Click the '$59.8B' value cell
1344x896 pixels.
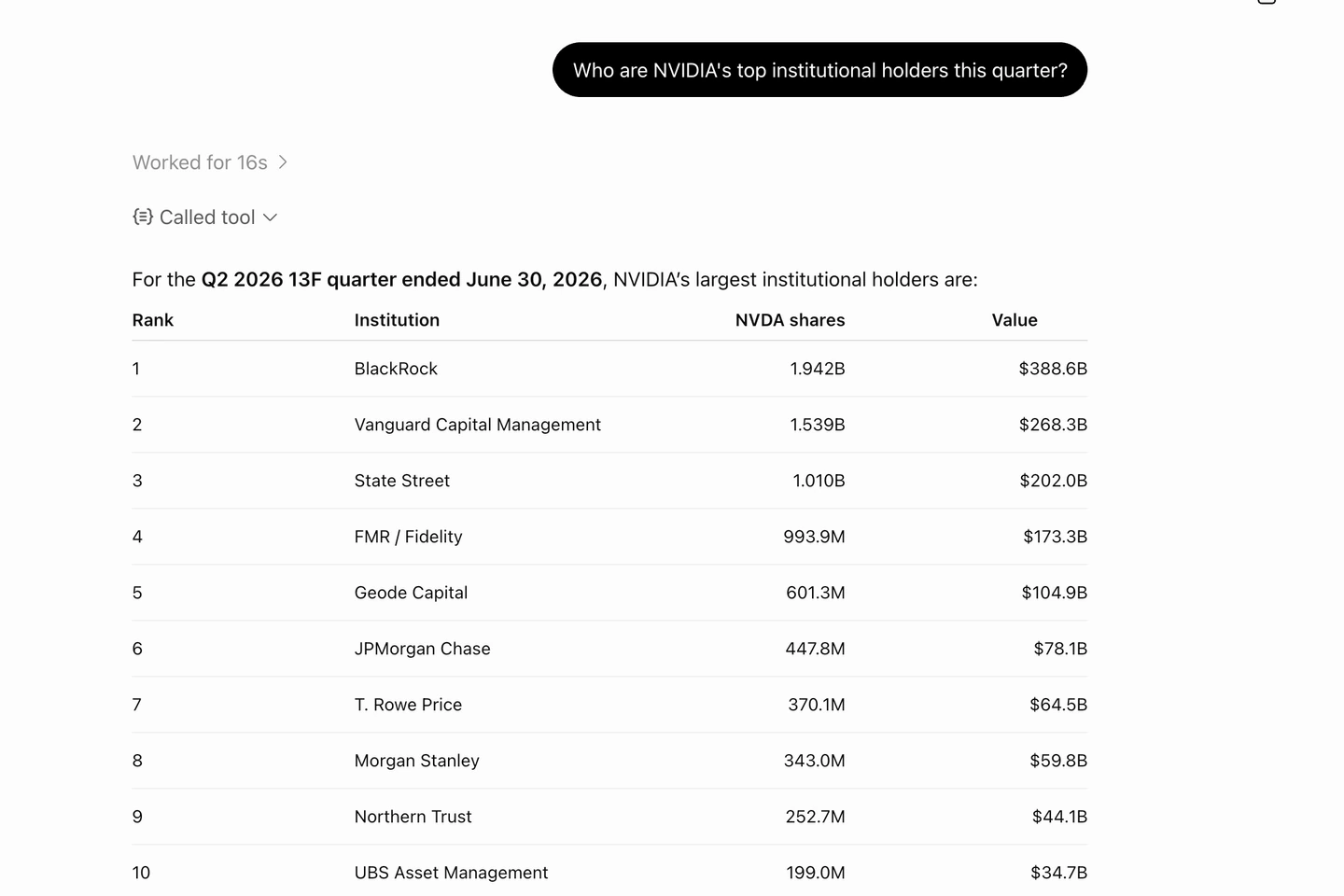click(x=1058, y=761)
